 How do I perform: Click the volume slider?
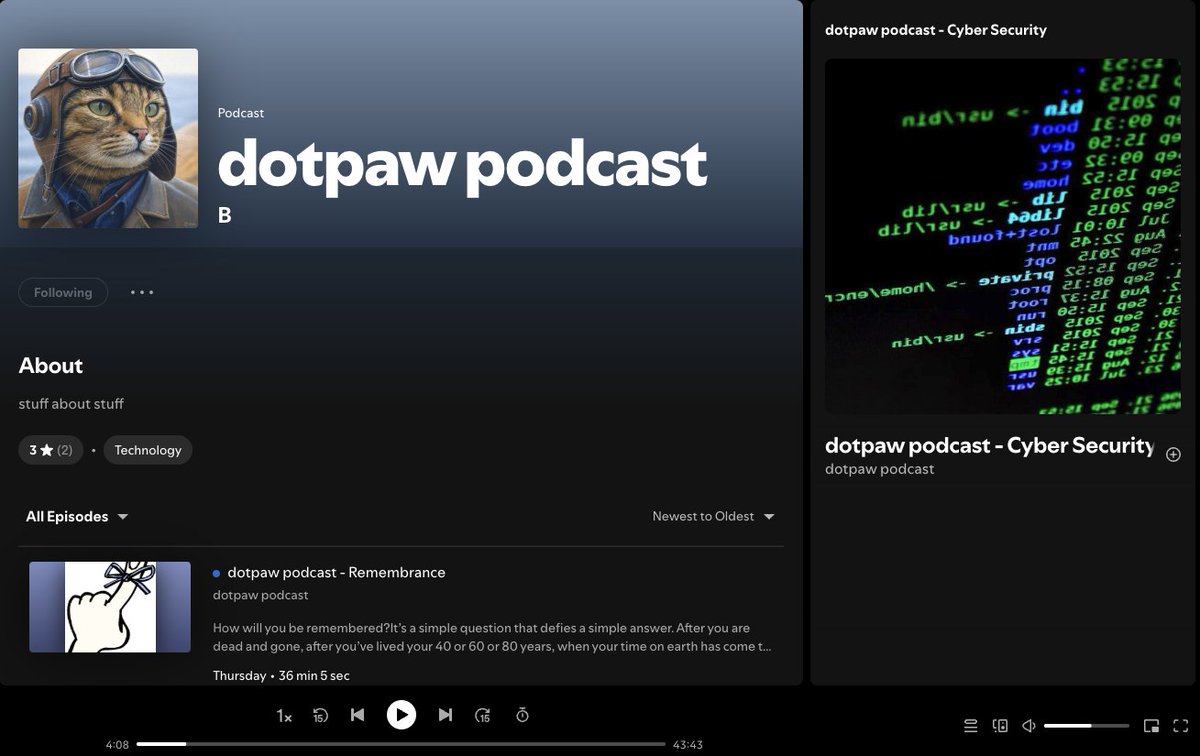coord(1085,725)
